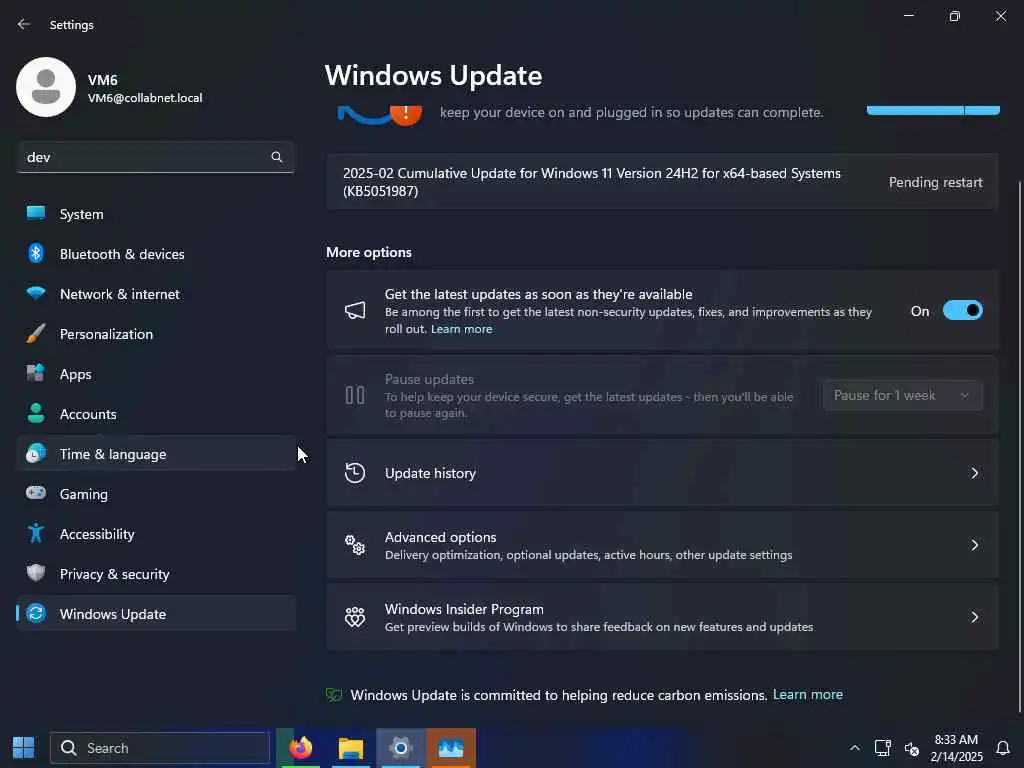Image resolution: width=1024 pixels, height=768 pixels.
Task: Open the notification bell in system tray
Action: (x=1002, y=748)
